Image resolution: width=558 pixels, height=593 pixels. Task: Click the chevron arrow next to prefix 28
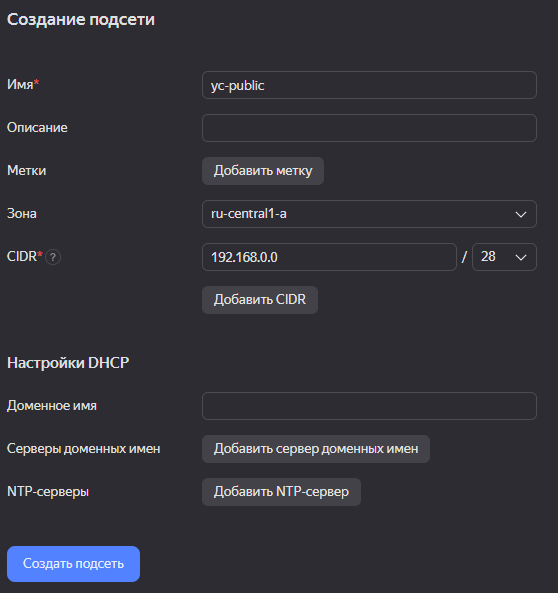click(x=521, y=258)
